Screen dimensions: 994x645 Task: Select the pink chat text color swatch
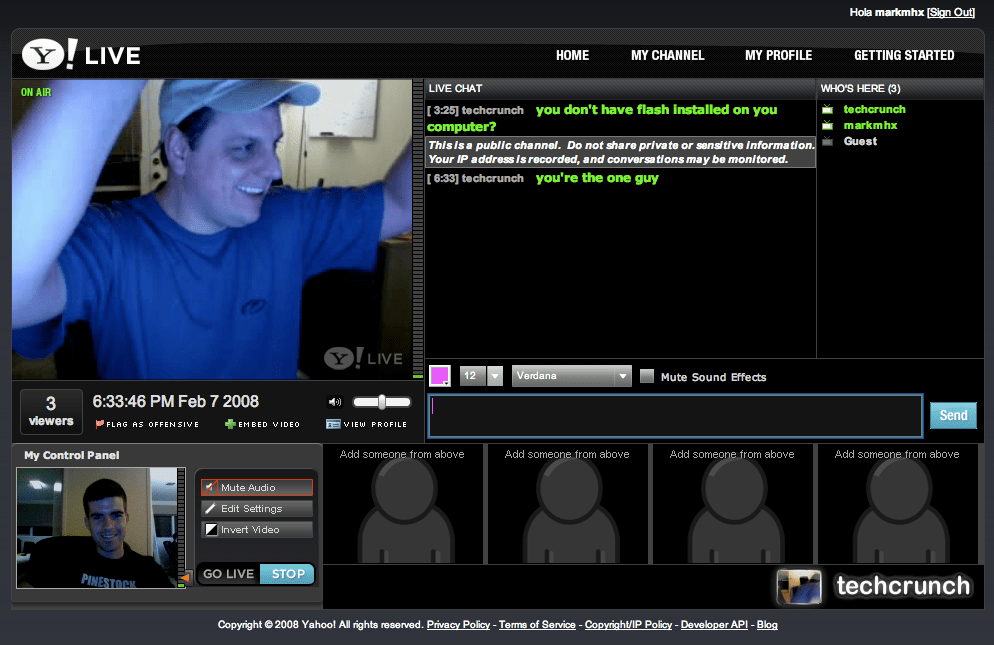pos(440,375)
